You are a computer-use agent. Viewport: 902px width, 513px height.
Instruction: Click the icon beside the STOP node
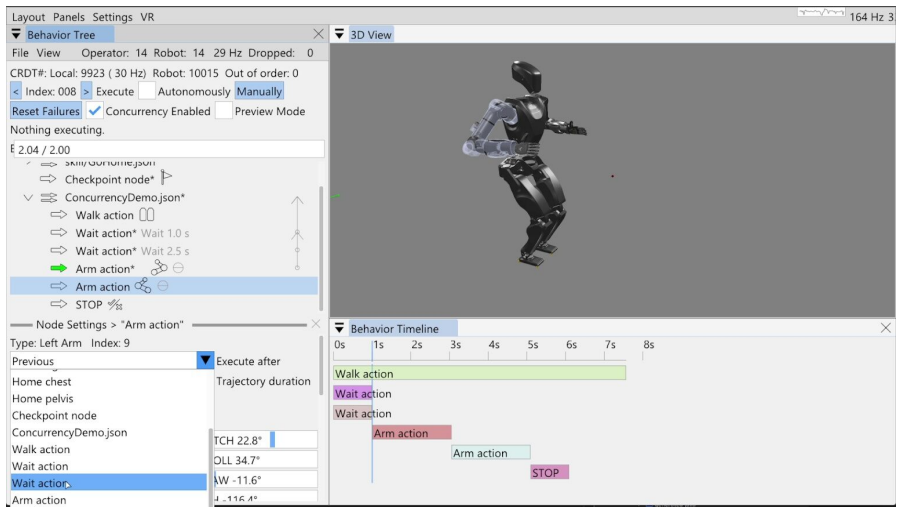pos(115,305)
